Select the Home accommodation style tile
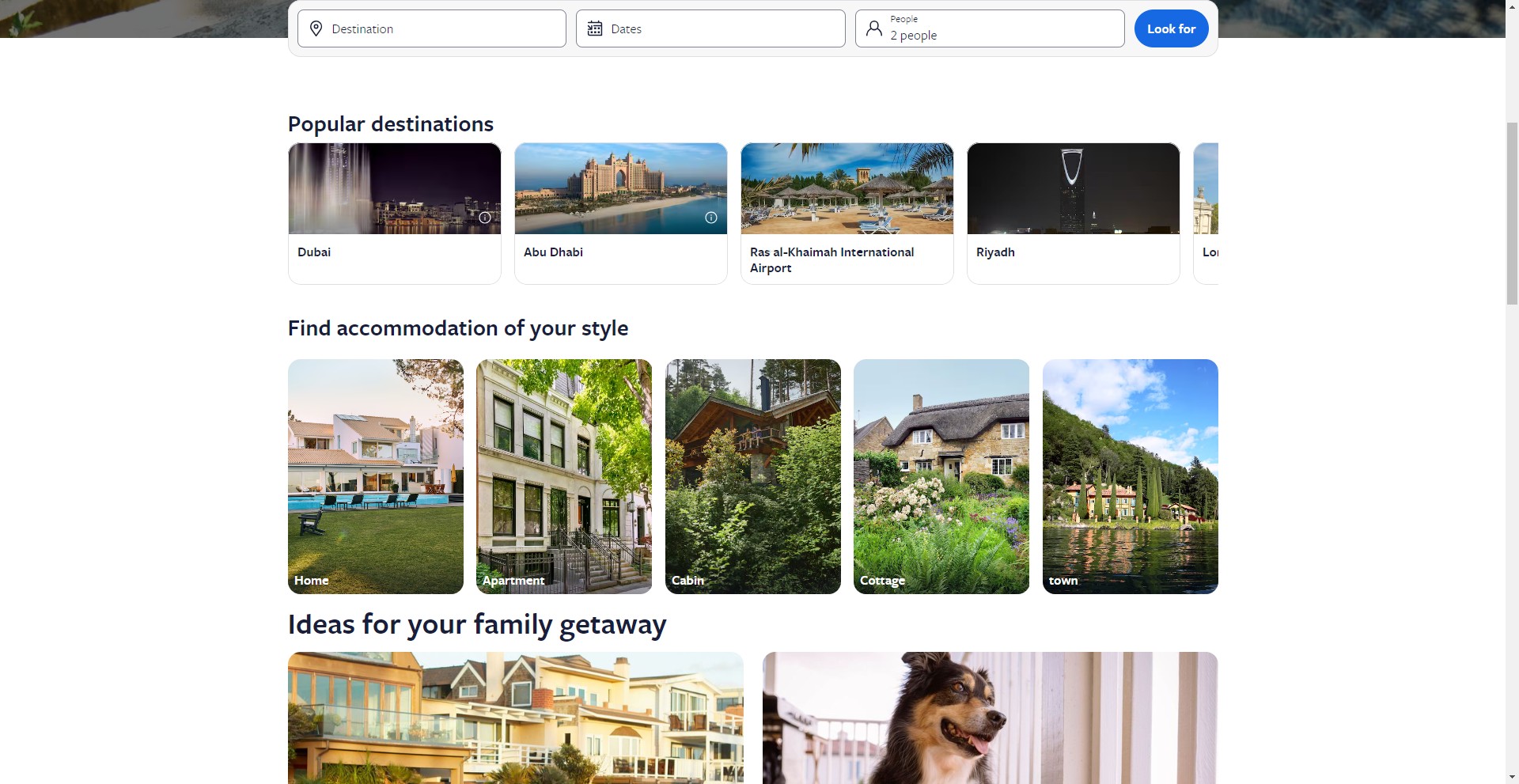Viewport: 1519px width, 784px height. 376,476
